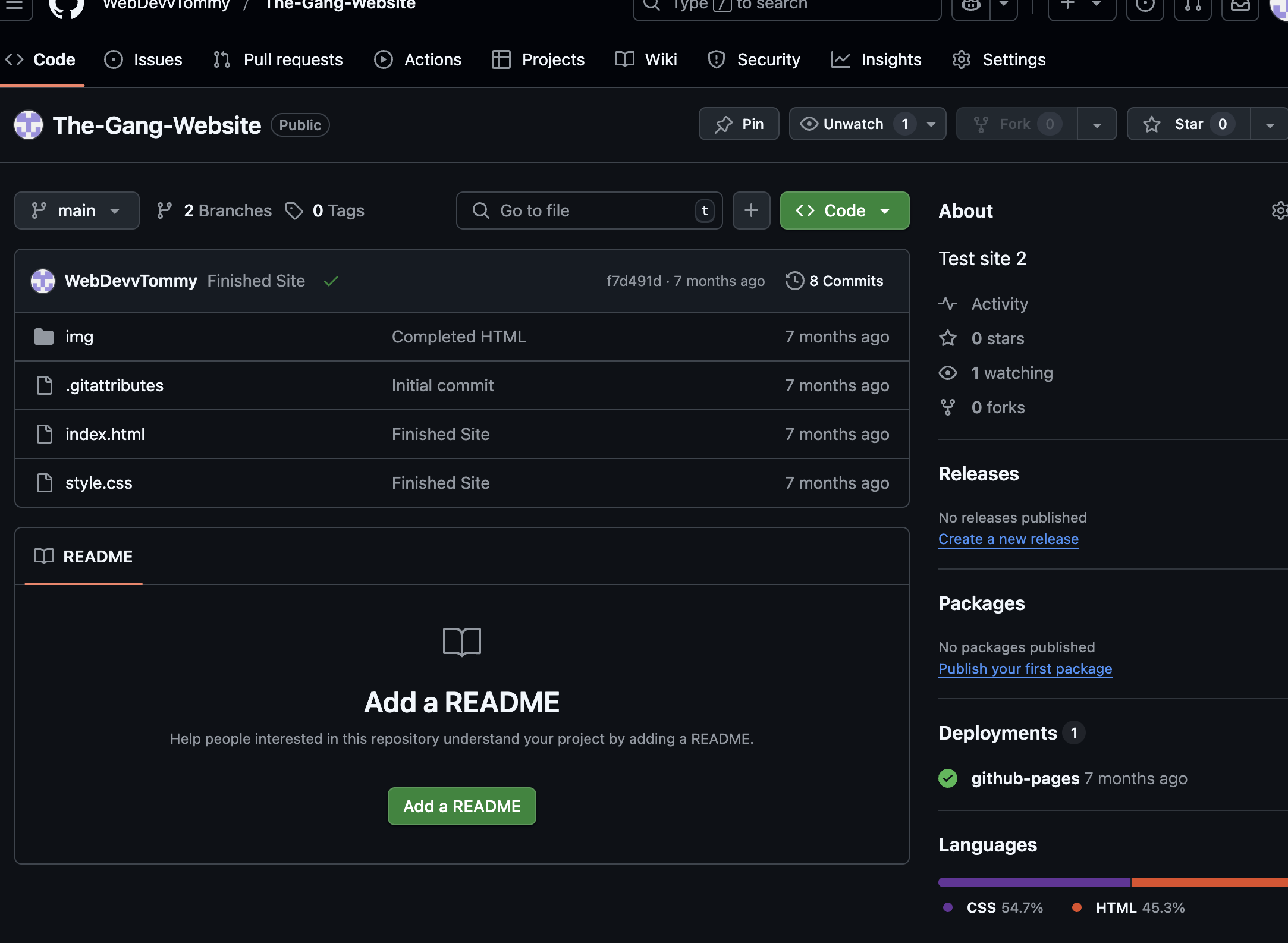
Task: Click Publish your first package link
Action: [1025, 668]
